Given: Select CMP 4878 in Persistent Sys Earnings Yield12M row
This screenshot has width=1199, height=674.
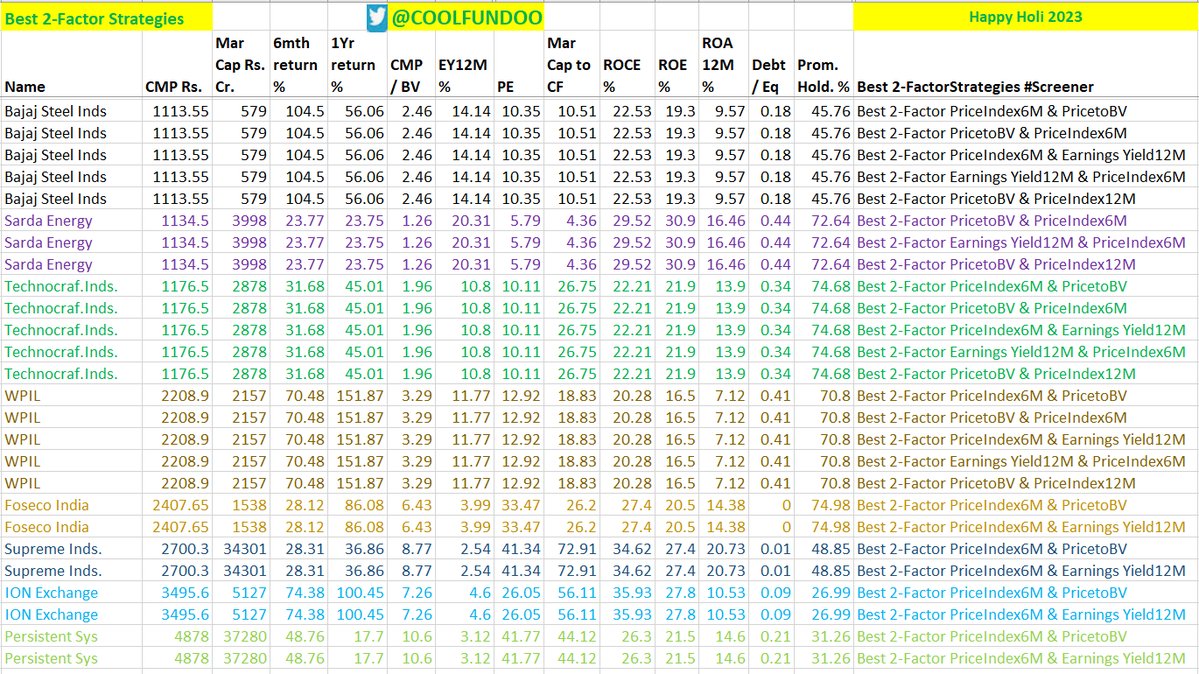Looking at the screenshot, I should [191, 658].
